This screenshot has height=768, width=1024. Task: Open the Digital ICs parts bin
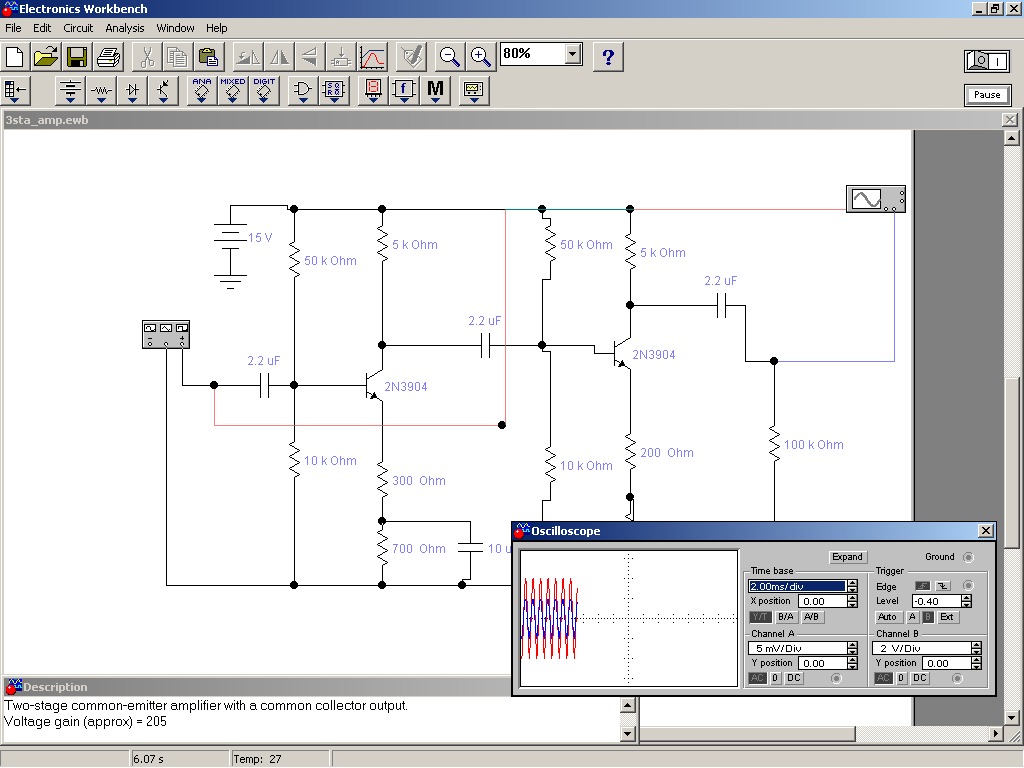pos(264,91)
